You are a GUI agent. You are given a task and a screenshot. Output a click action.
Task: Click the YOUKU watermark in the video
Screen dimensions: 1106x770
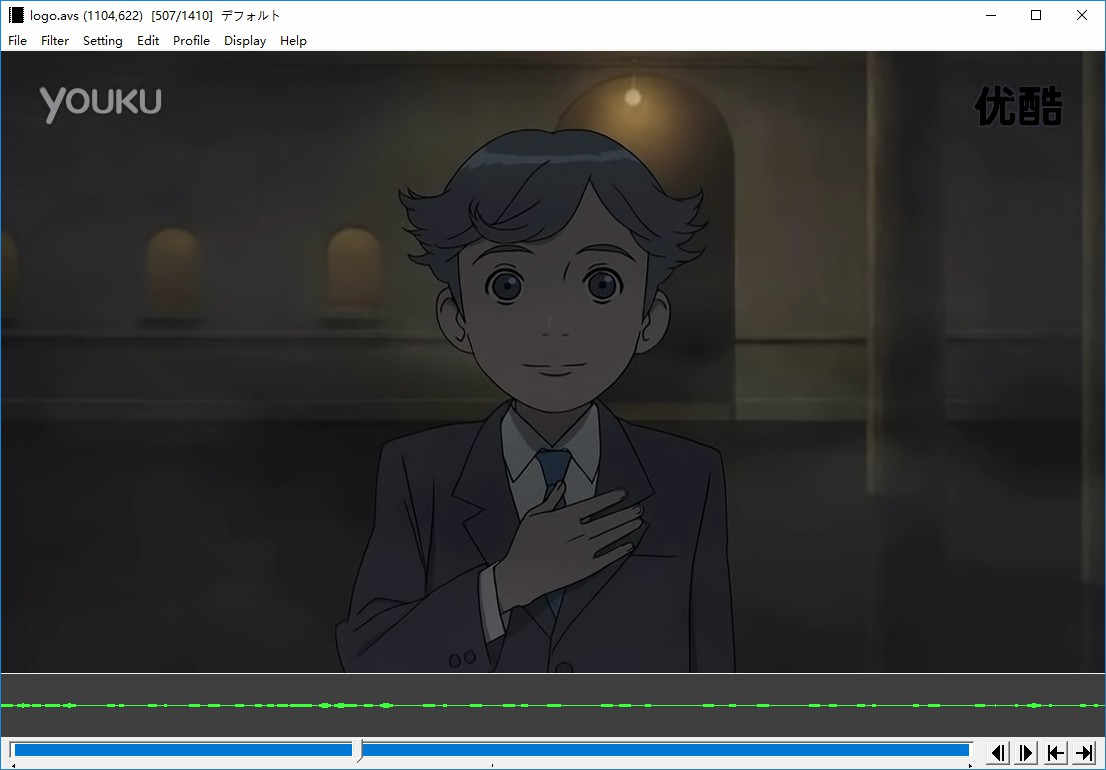point(100,103)
